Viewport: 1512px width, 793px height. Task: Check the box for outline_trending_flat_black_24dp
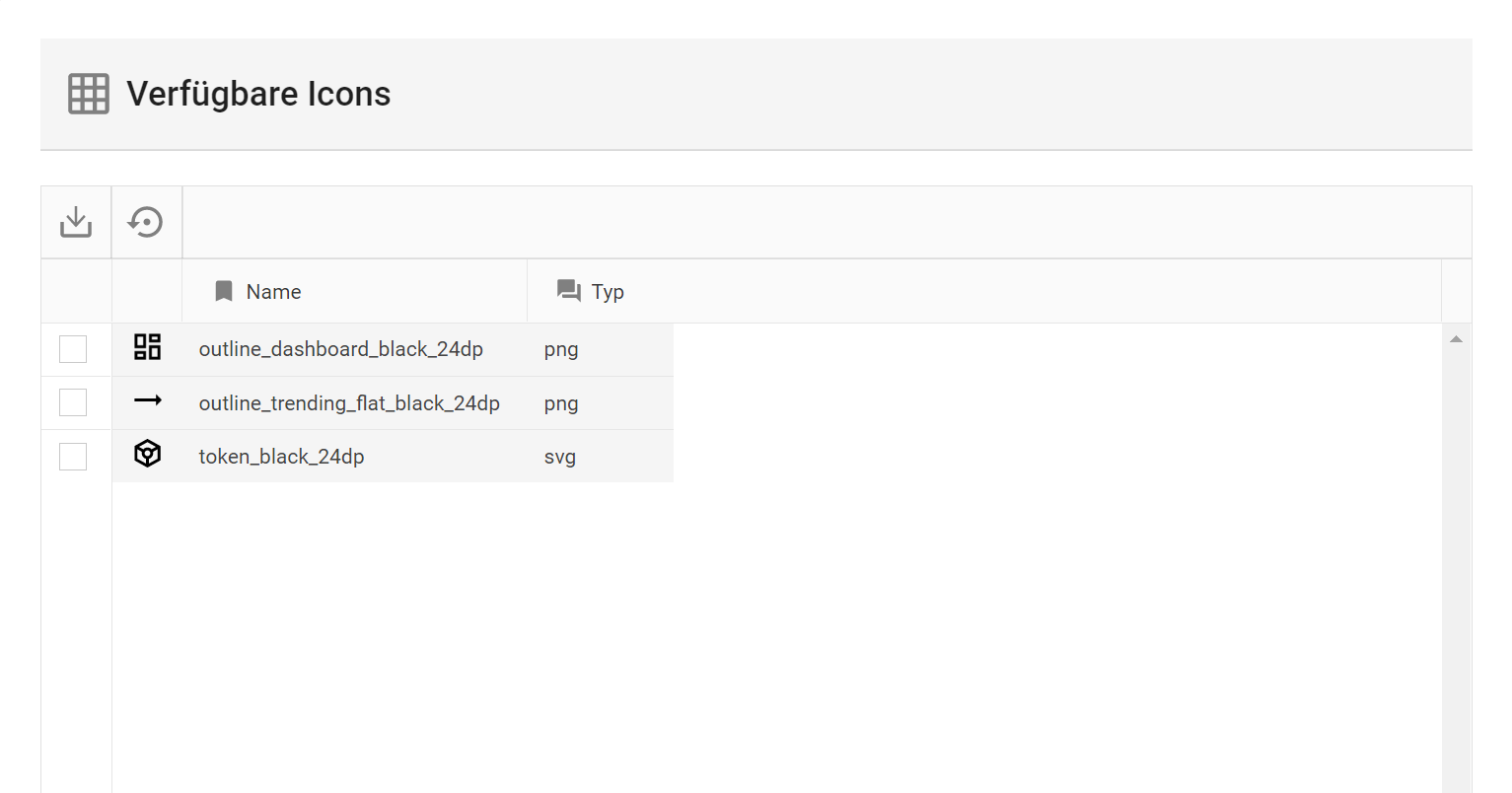click(73, 402)
